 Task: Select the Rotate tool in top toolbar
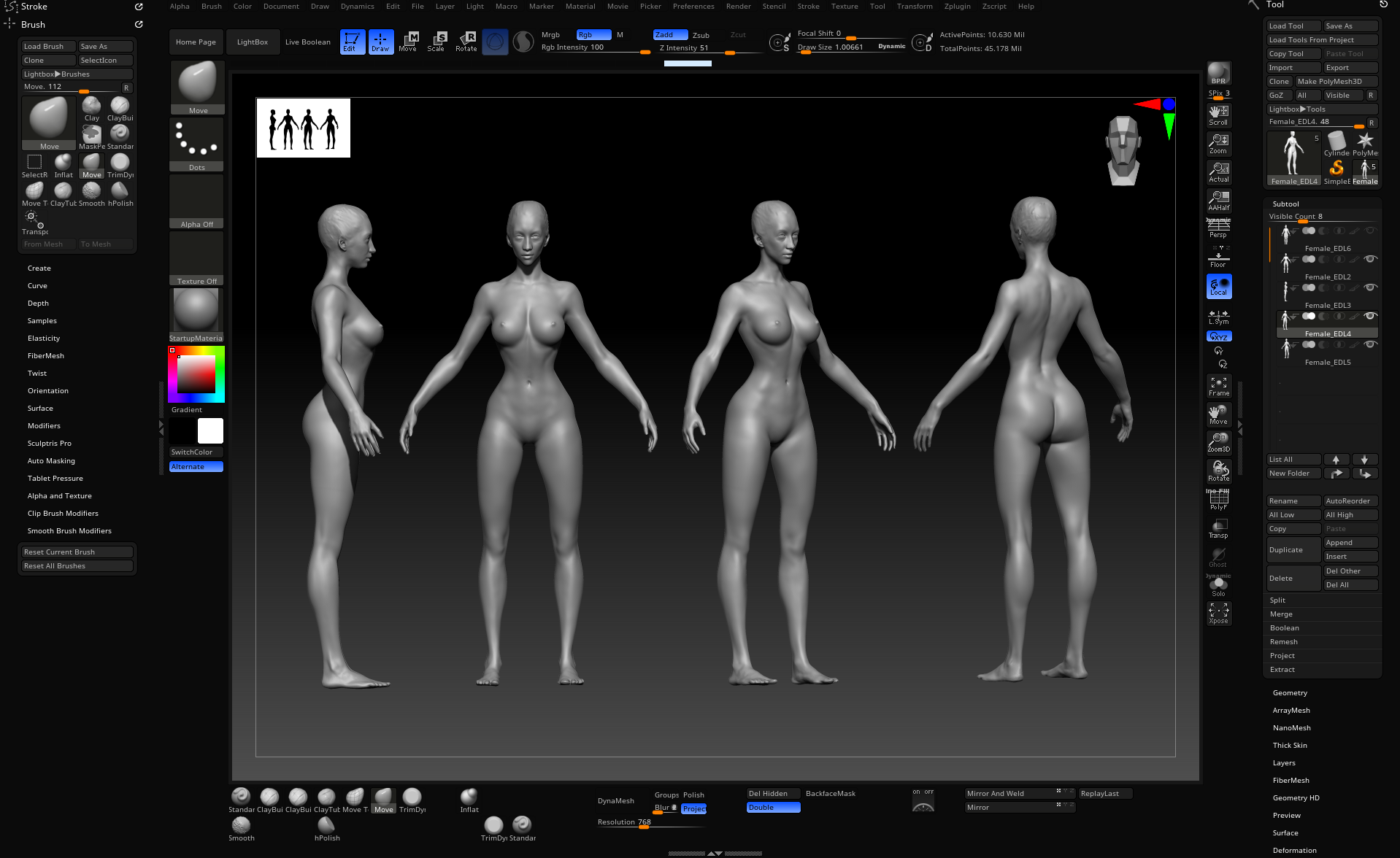coord(466,42)
